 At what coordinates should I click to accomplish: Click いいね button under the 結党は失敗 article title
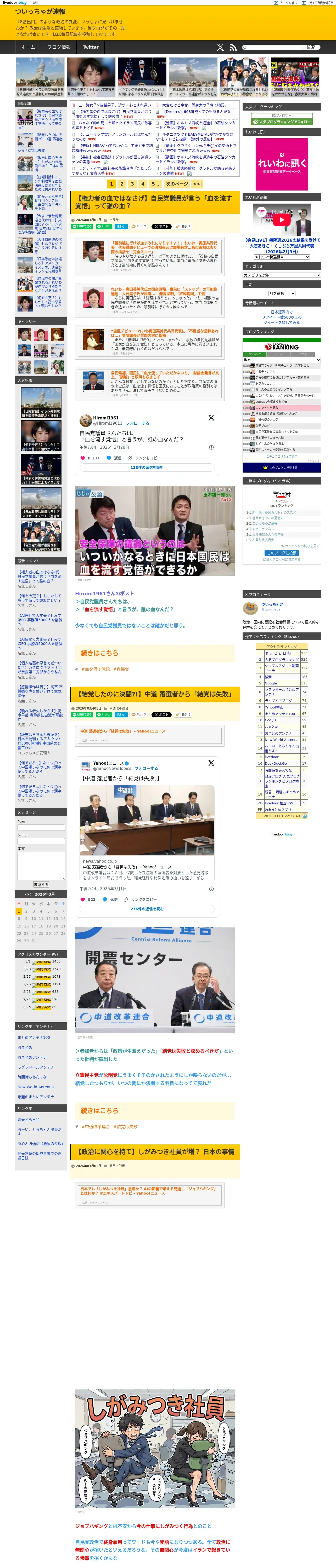pyautogui.click(x=104, y=714)
